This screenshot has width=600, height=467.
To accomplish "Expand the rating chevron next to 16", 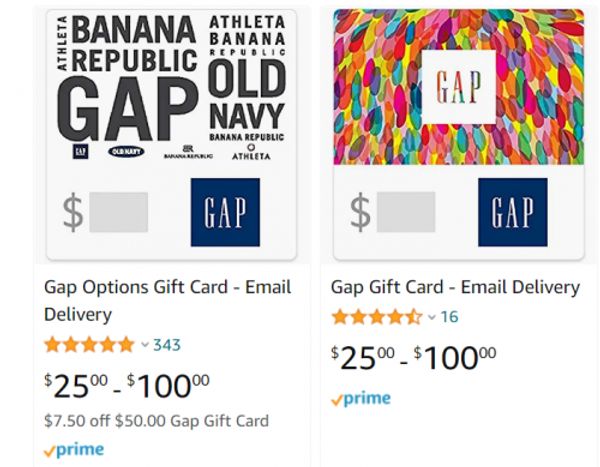I will 432,317.
